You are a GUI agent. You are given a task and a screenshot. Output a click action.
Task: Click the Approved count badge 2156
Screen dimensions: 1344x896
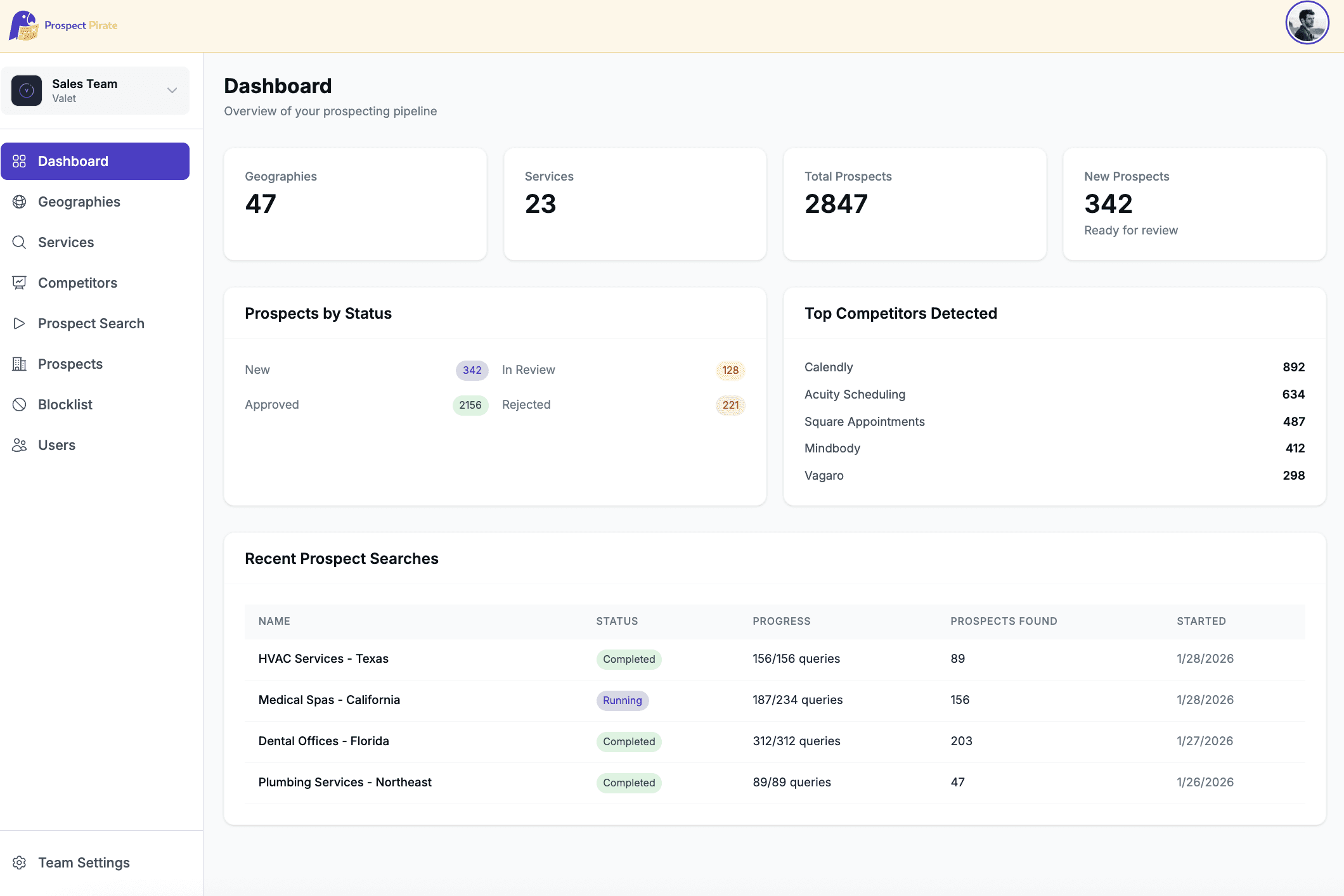point(470,405)
